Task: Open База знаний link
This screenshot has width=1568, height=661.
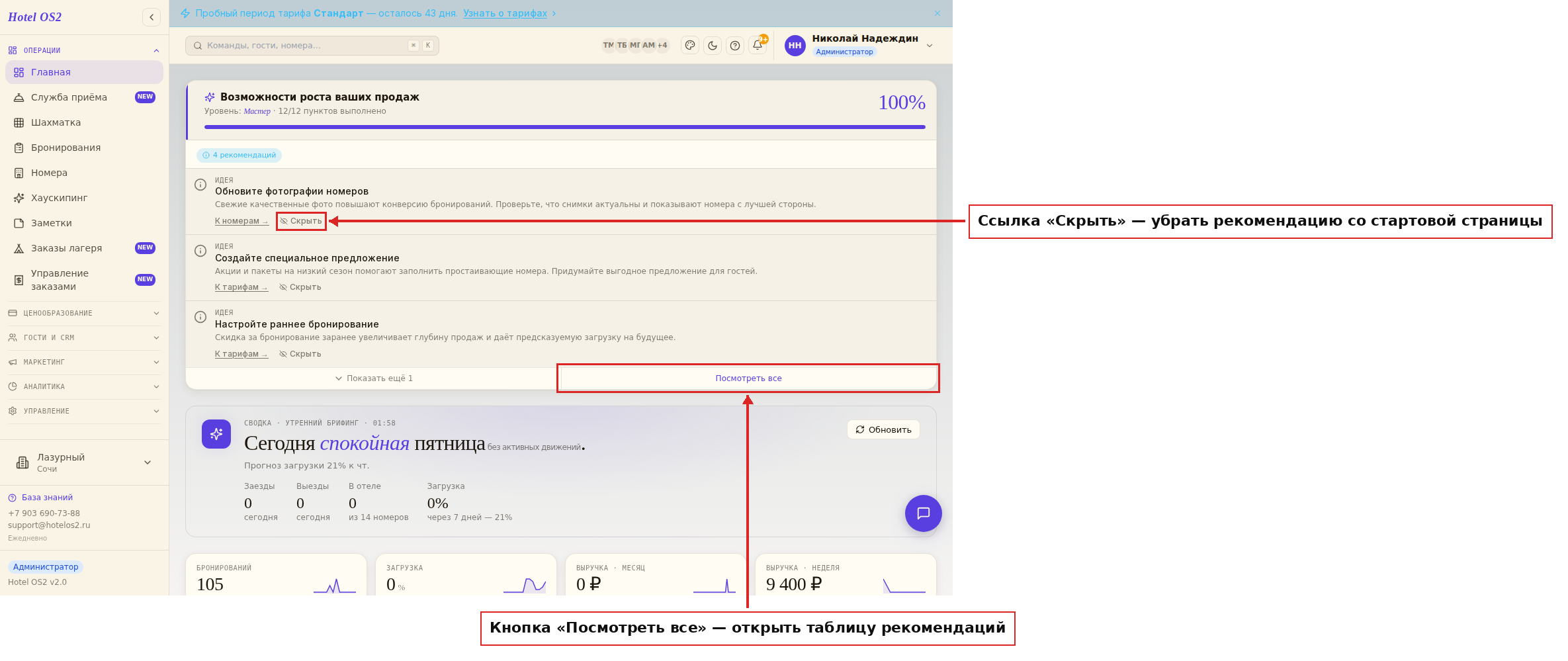Action: coord(41,498)
